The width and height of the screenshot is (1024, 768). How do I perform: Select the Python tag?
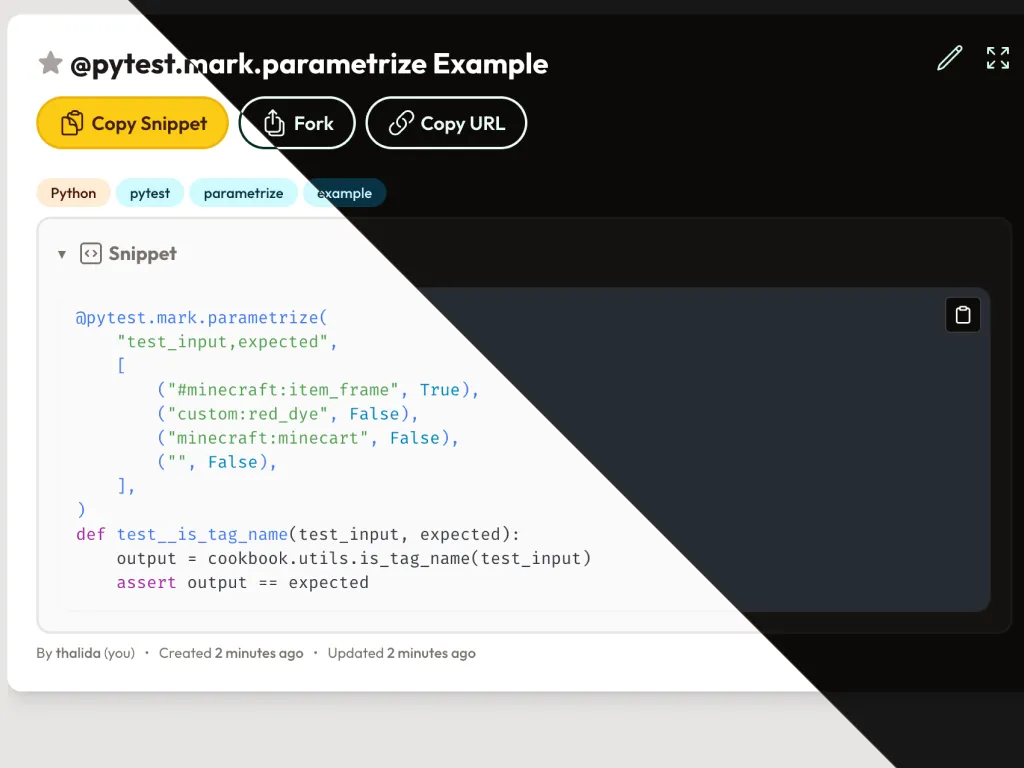73,193
